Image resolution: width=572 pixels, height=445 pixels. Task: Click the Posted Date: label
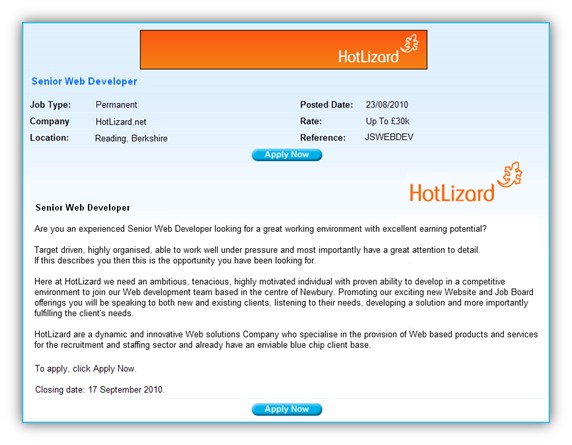click(326, 105)
